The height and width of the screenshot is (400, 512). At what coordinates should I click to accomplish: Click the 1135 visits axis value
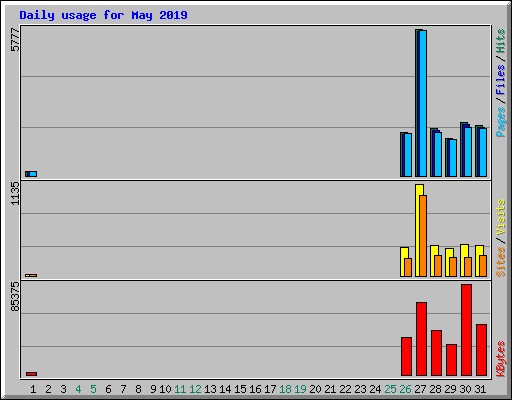(x=15, y=193)
